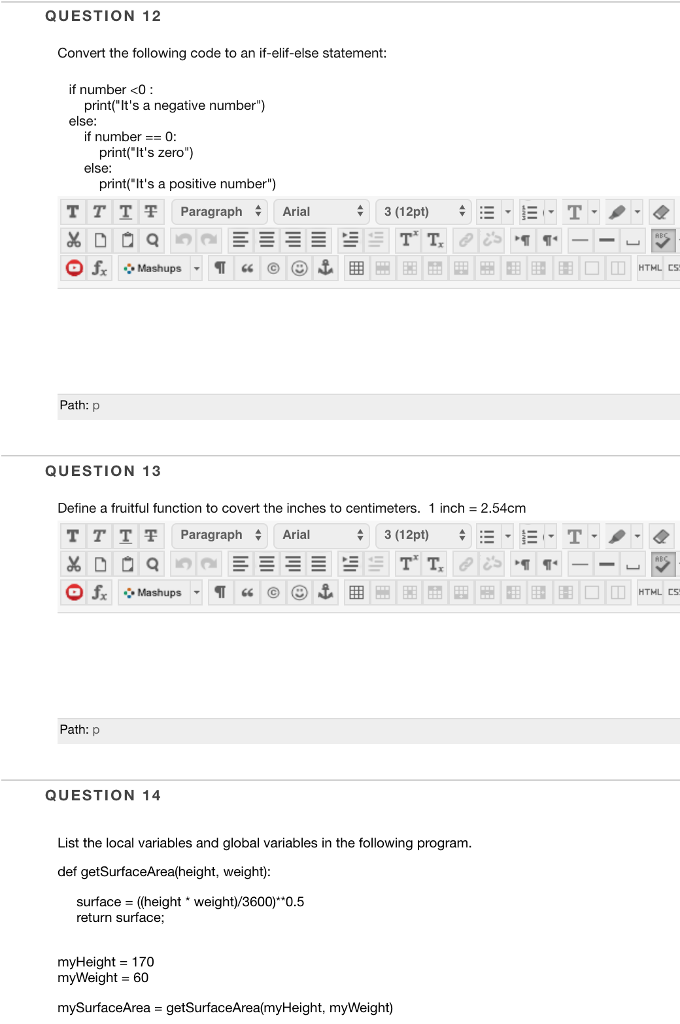This screenshot has width=680, height=1024.
Task: Insert emoticon in Question 12 editor
Action: click(x=299, y=268)
